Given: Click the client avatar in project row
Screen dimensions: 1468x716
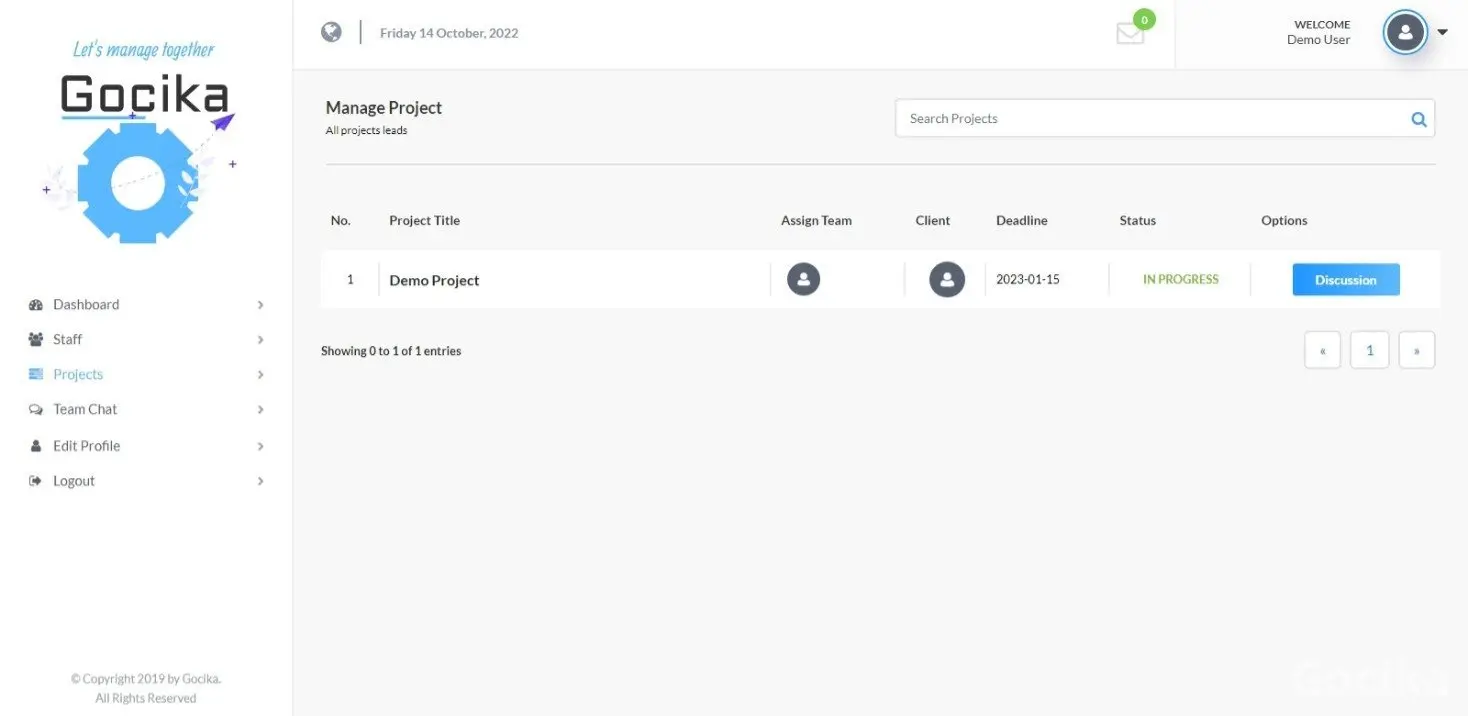Looking at the screenshot, I should tap(946, 279).
